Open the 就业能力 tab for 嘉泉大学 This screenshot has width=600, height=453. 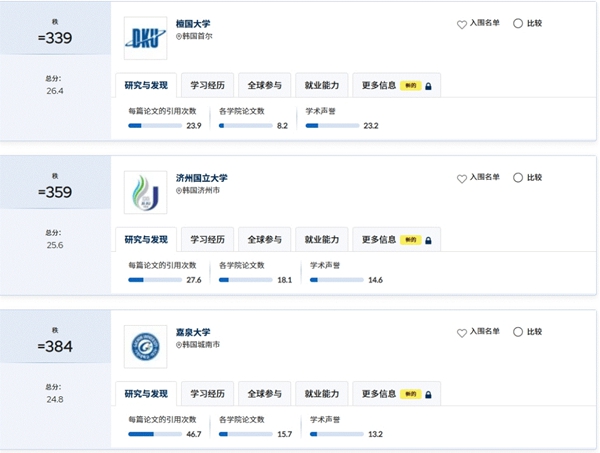322,394
